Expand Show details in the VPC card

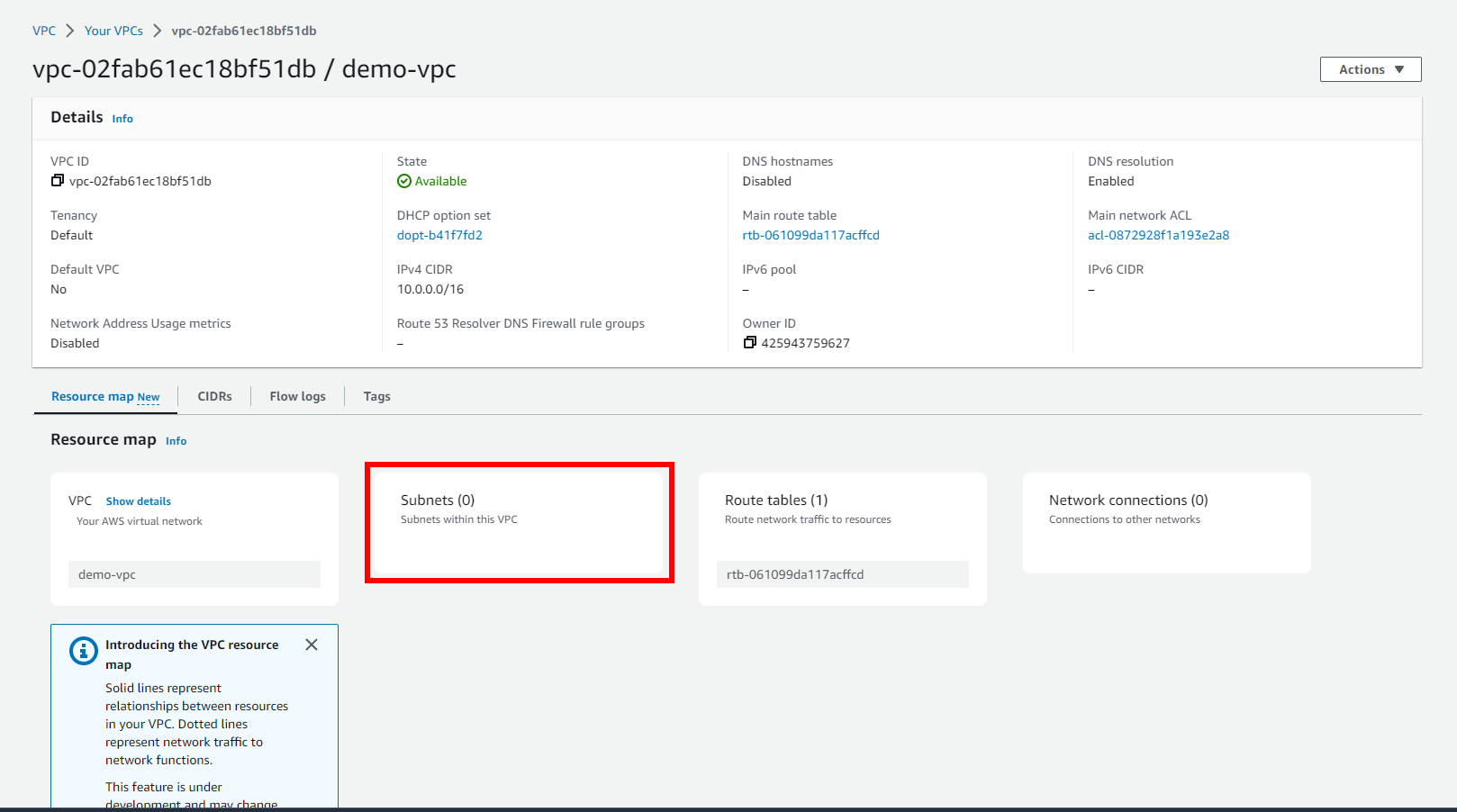pyautogui.click(x=138, y=501)
